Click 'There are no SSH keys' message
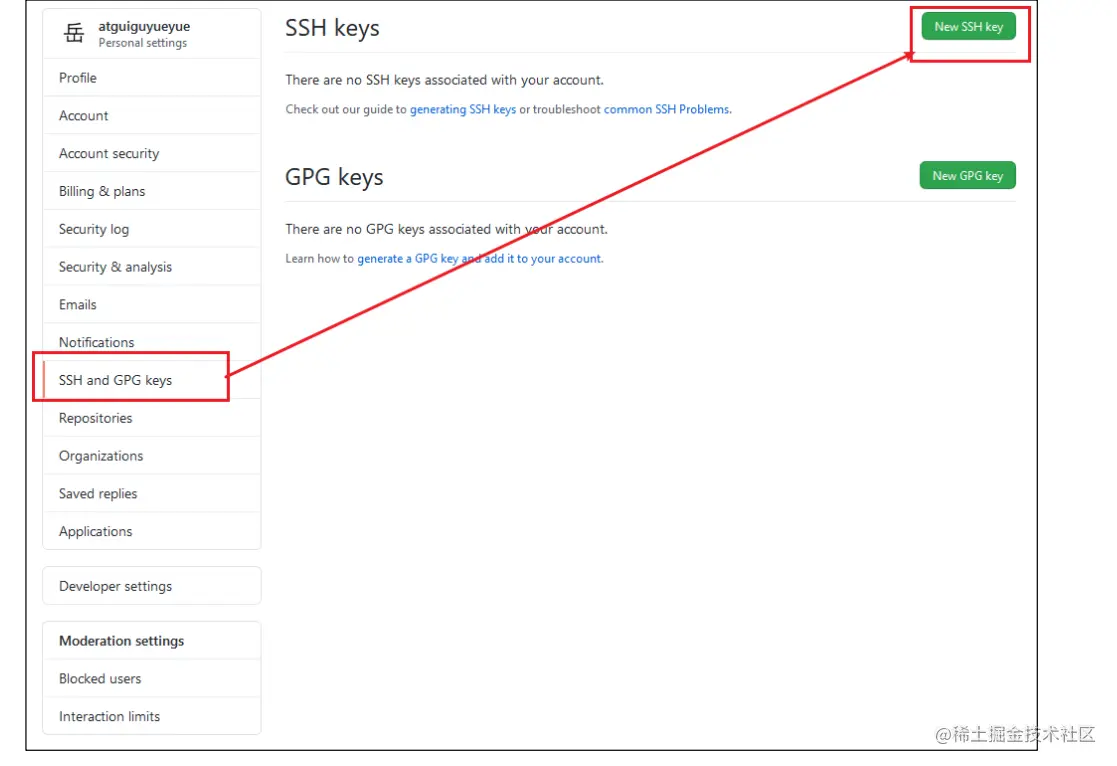The height and width of the screenshot is (766, 1117). coord(445,80)
